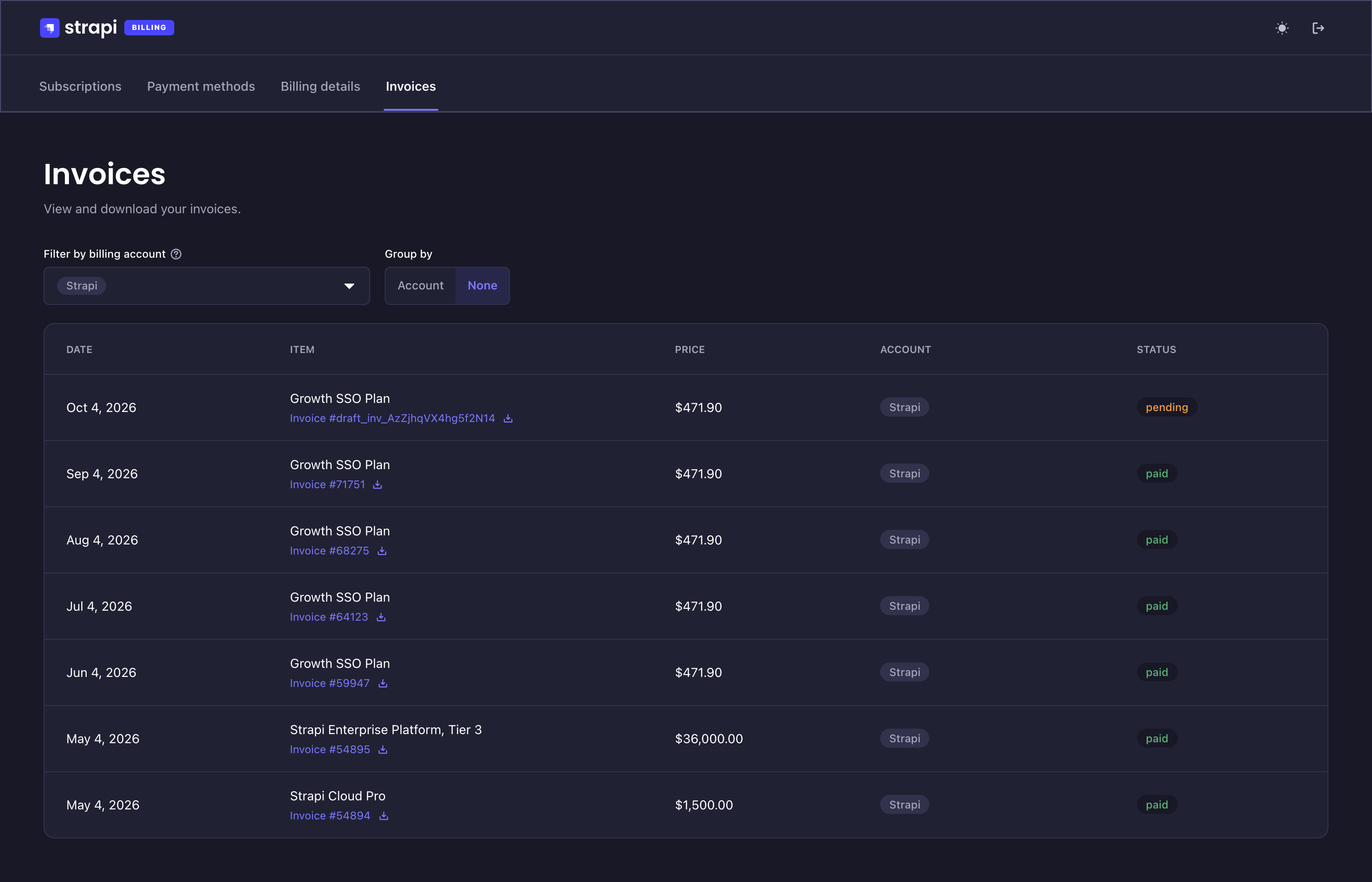The width and height of the screenshot is (1372, 882).
Task: Open the Invoice #draft_inv_AzZjhqVX4hg5f2N14 link
Action: point(392,418)
